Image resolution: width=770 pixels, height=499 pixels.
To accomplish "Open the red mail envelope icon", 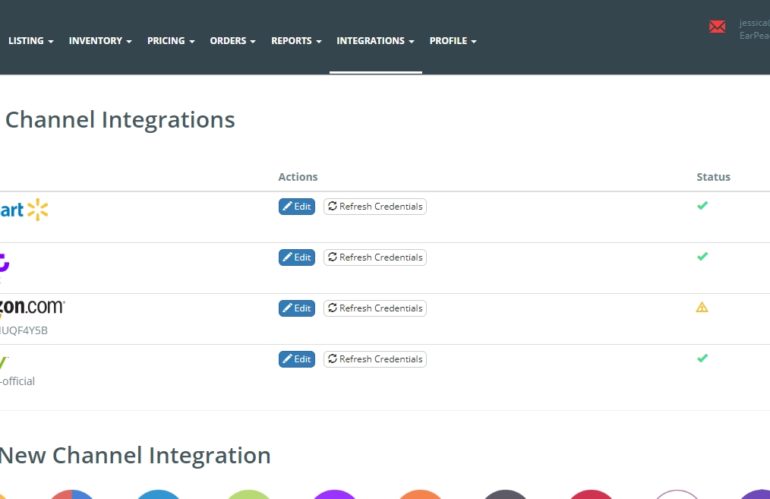I will tap(717, 27).
